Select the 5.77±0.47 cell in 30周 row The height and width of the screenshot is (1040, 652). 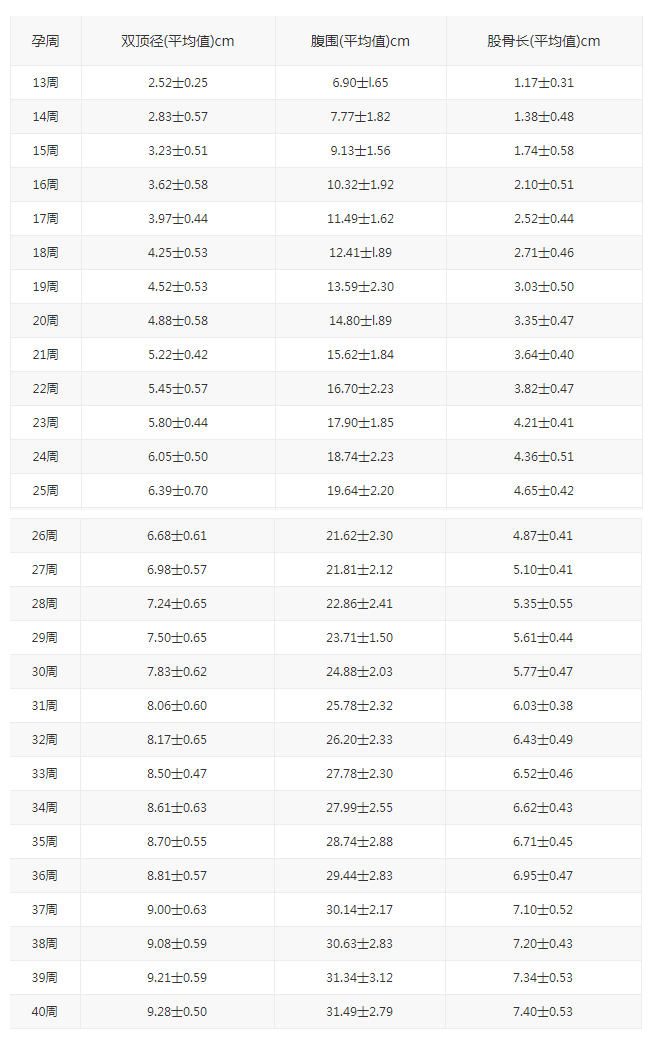tap(543, 672)
